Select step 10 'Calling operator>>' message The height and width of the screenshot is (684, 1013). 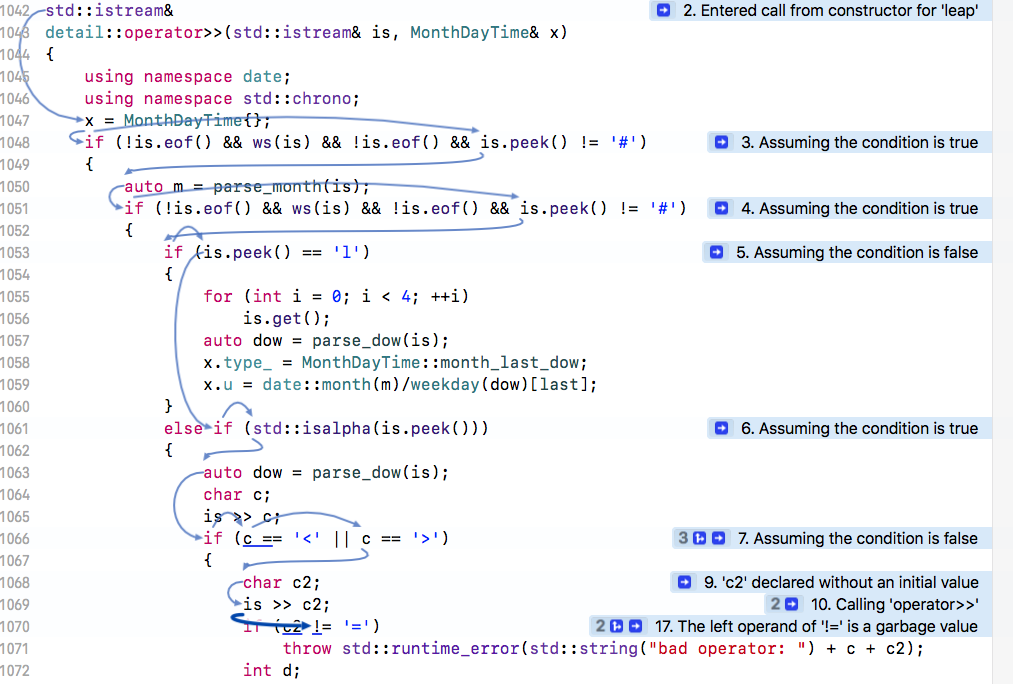pyautogui.click(x=894, y=604)
